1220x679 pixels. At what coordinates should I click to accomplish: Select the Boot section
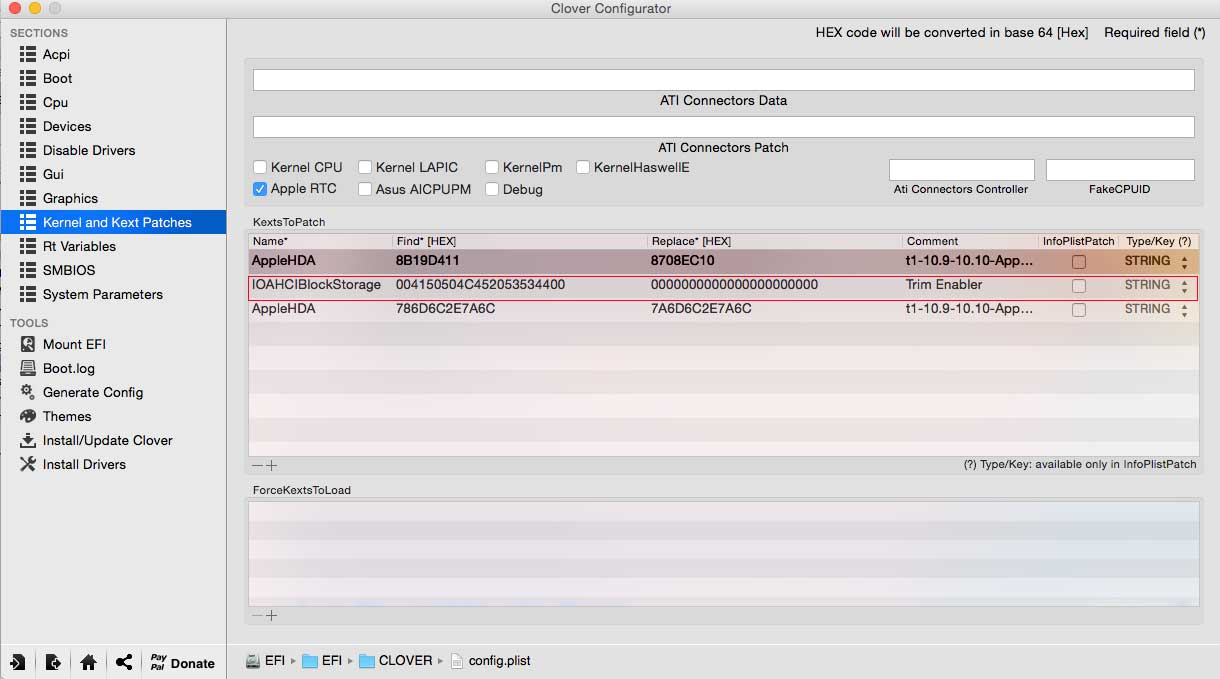(57, 78)
